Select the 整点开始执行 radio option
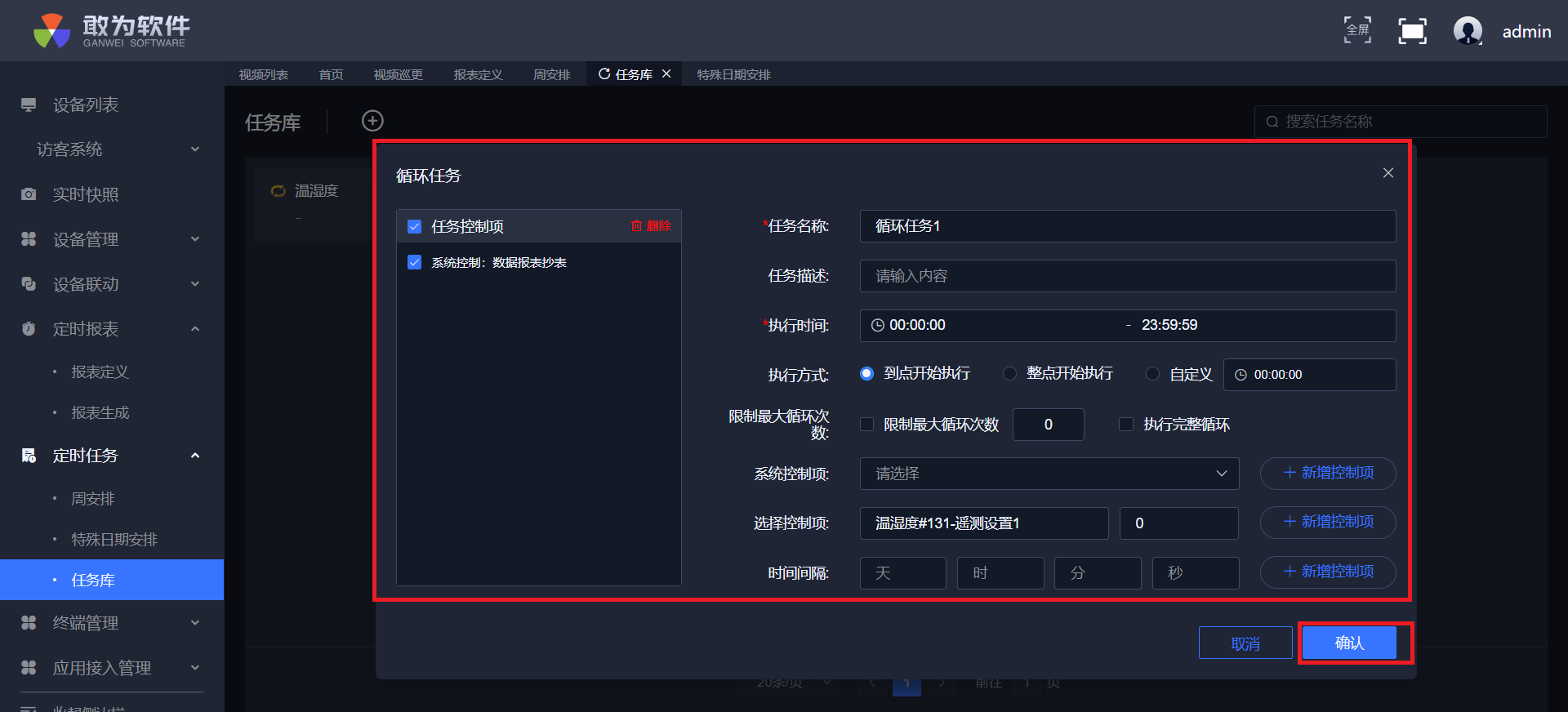 tap(1010, 374)
